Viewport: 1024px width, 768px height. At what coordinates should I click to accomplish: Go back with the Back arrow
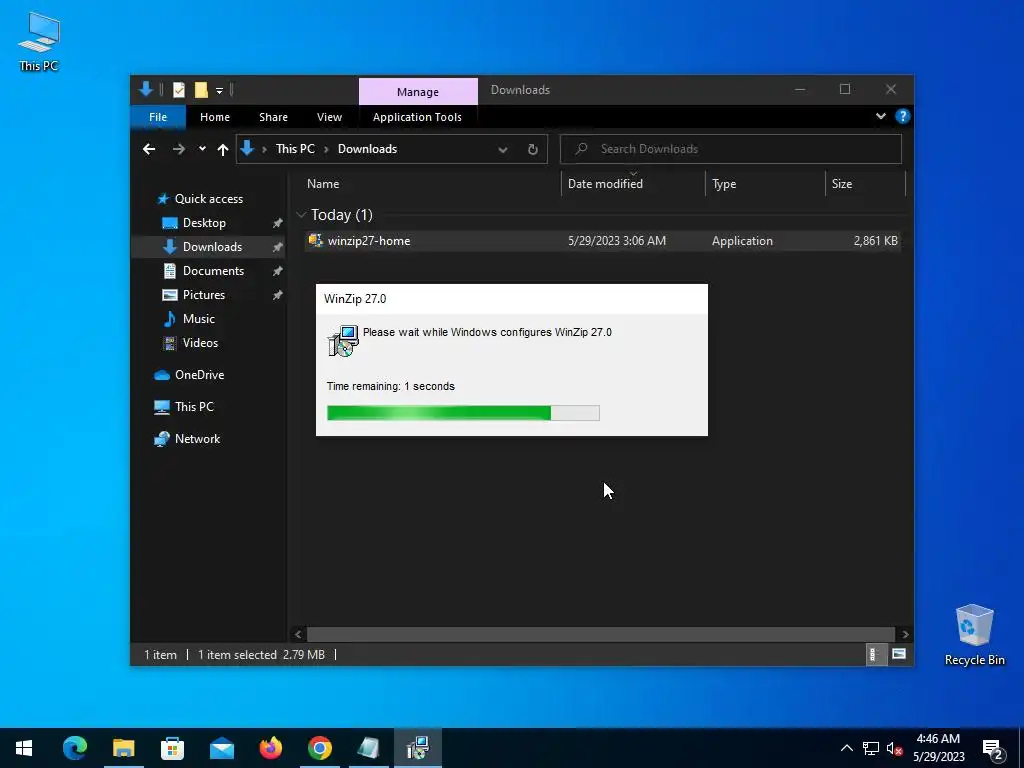coord(149,149)
